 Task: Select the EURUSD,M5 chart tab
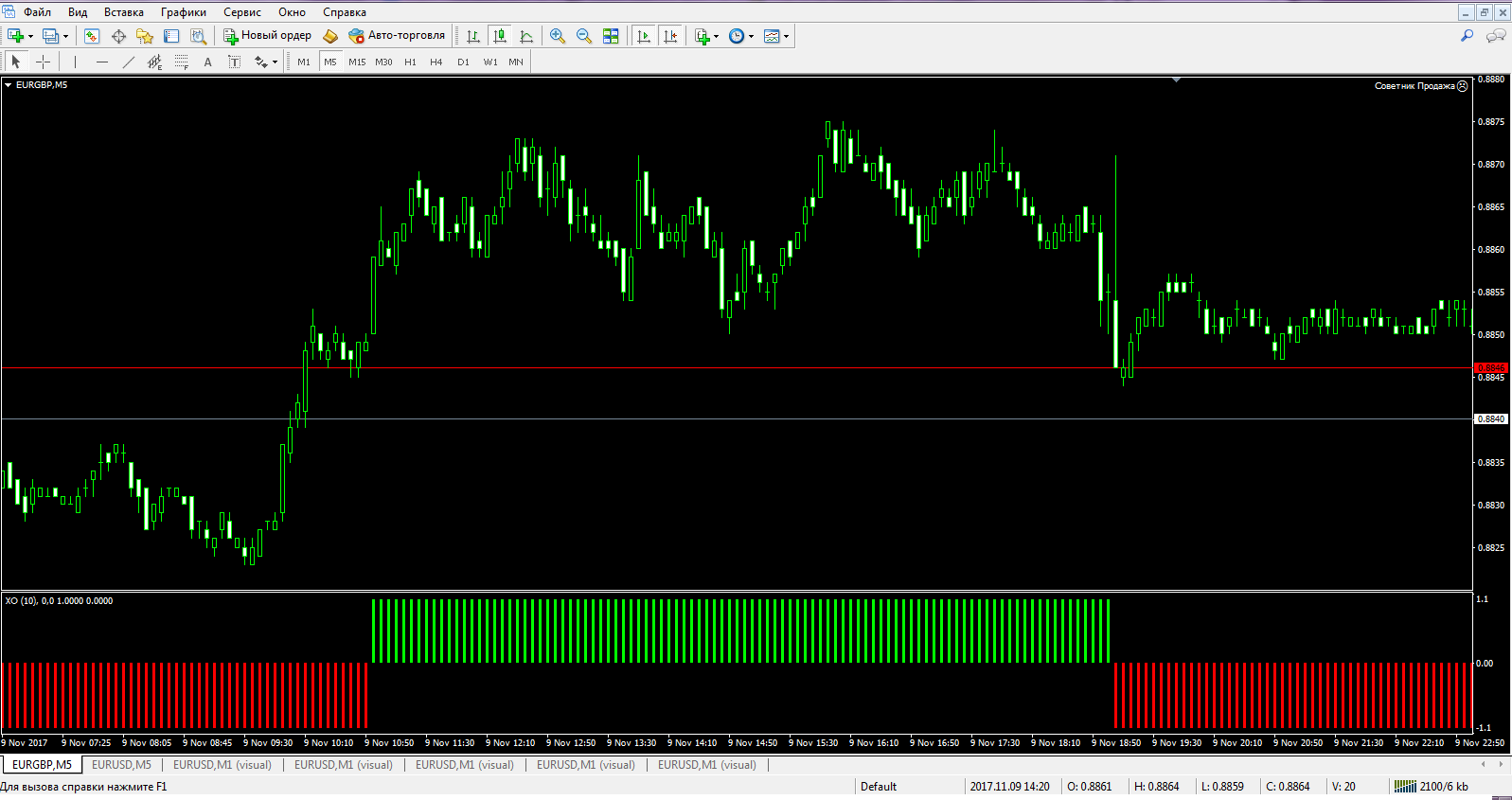(x=121, y=765)
